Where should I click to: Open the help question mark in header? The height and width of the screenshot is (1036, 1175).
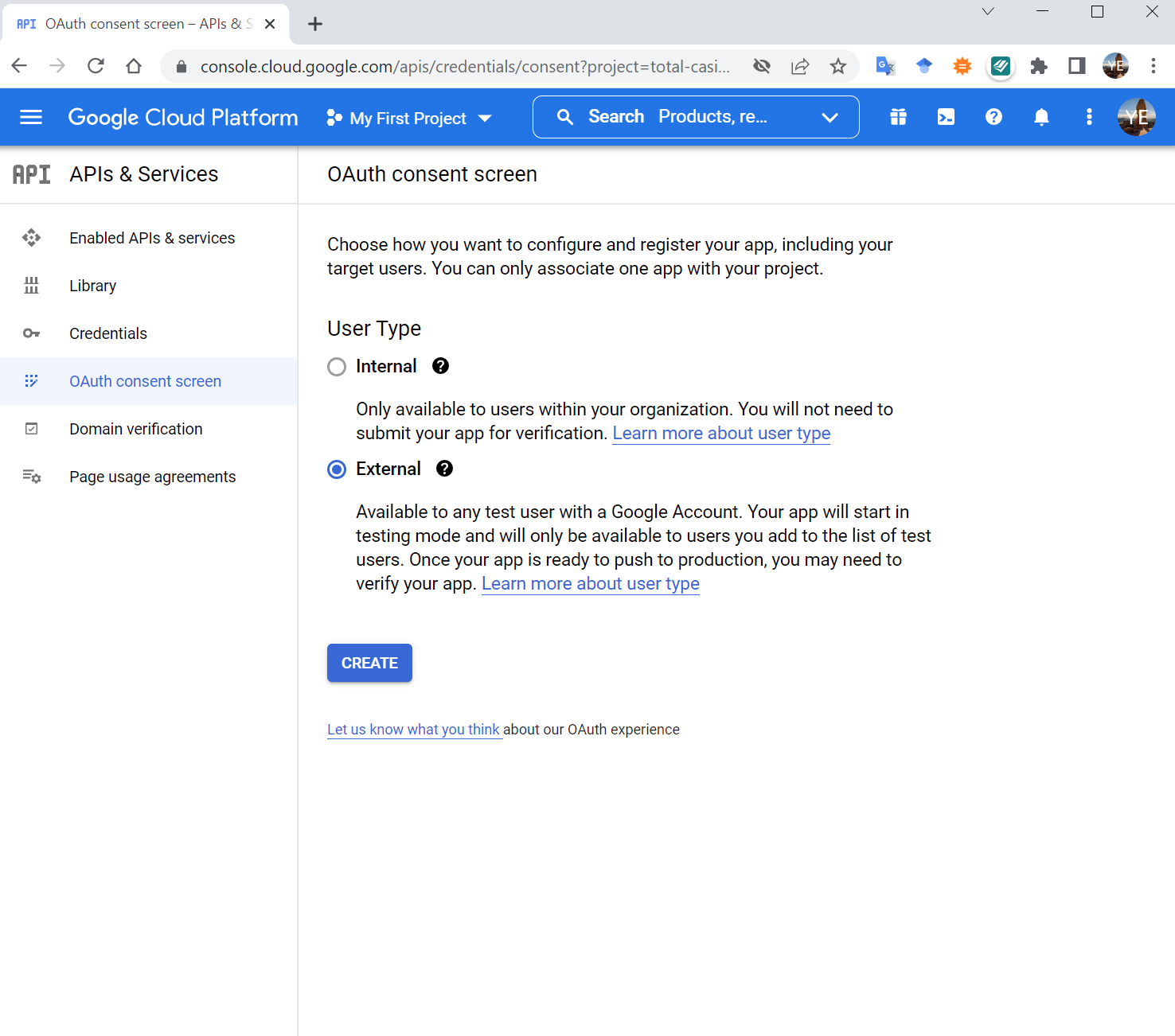(993, 117)
